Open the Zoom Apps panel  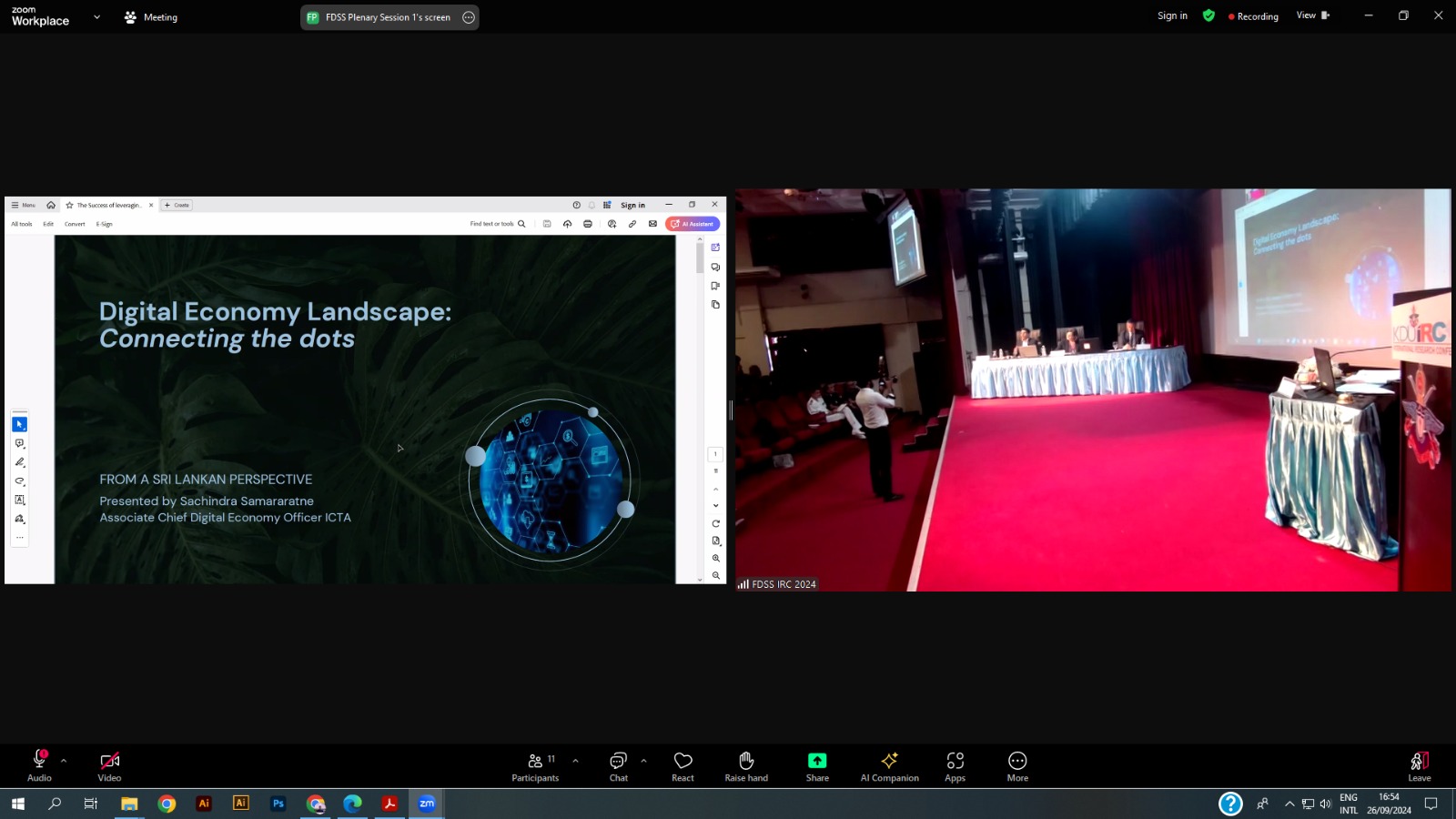(x=955, y=765)
